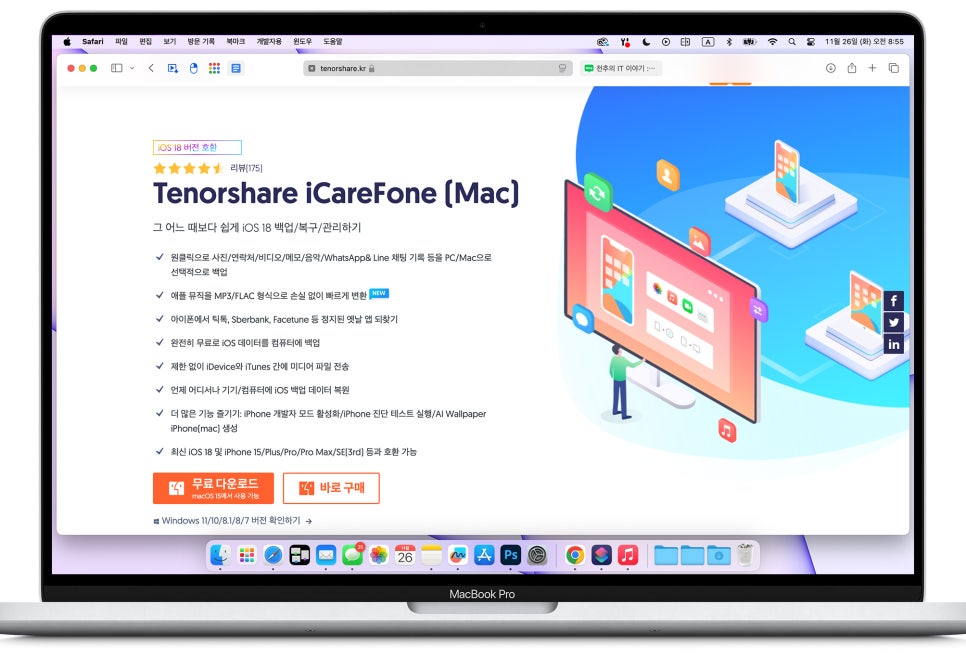Viewport: 966px width, 658px height.
Task: Open Control Center icon in menu bar
Action: [811, 42]
